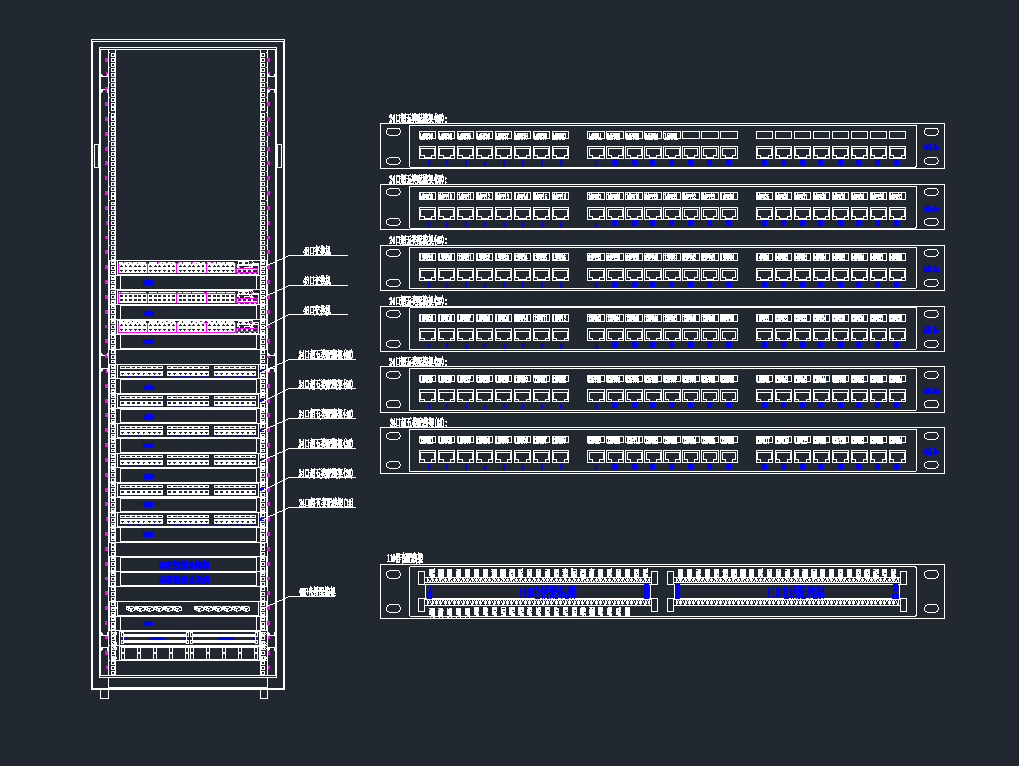Viewport: 1019px width, 766px height.
Task: Select the title label above the 110 wiring panel
Action: (x=405, y=557)
